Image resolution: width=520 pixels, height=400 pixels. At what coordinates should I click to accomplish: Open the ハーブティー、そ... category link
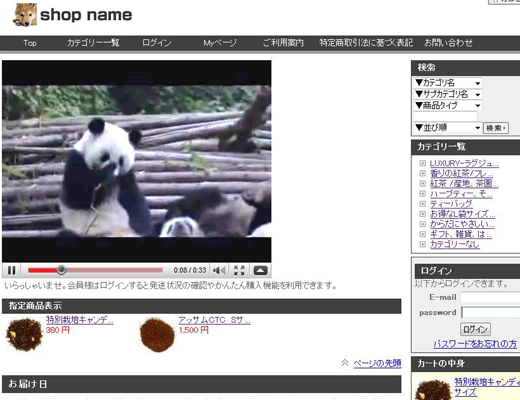pyautogui.click(x=461, y=194)
